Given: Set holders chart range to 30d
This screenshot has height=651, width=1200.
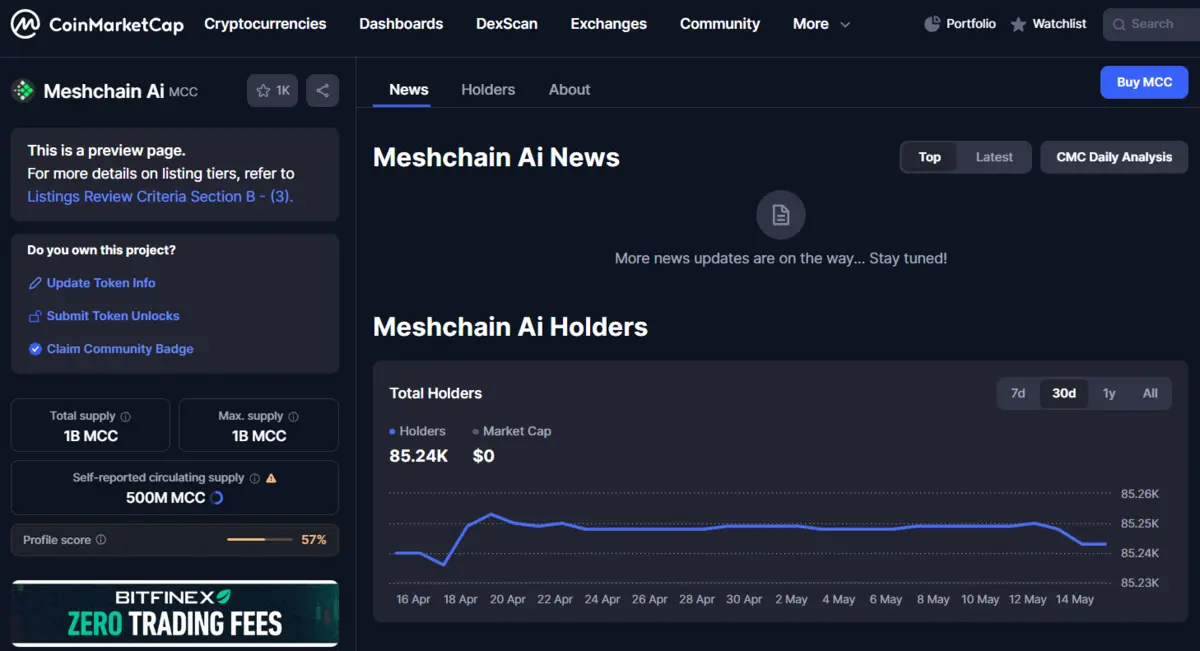Looking at the screenshot, I should [x=1064, y=393].
